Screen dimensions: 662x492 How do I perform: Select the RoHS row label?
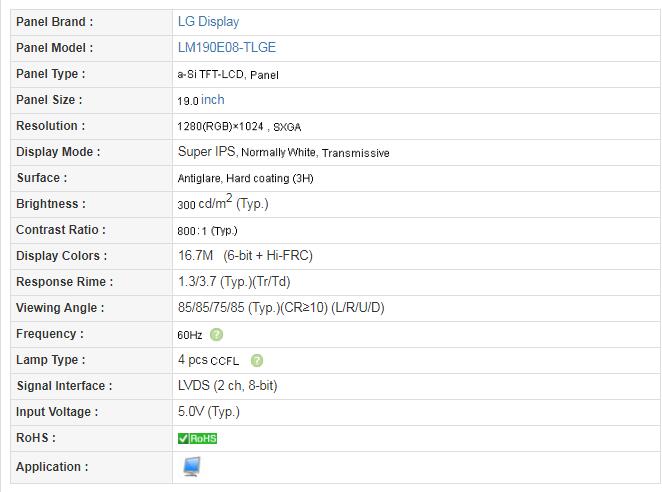click(36, 438)
